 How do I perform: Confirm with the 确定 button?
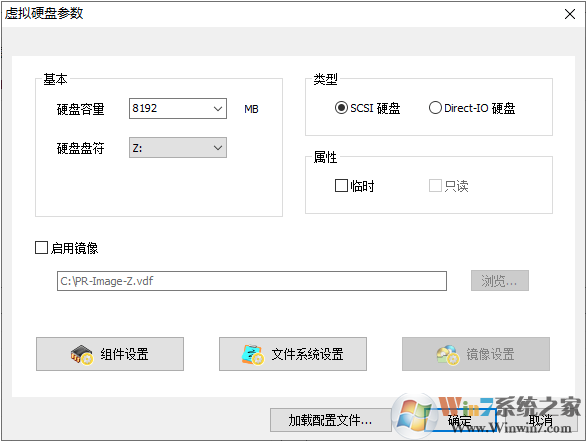460,420
